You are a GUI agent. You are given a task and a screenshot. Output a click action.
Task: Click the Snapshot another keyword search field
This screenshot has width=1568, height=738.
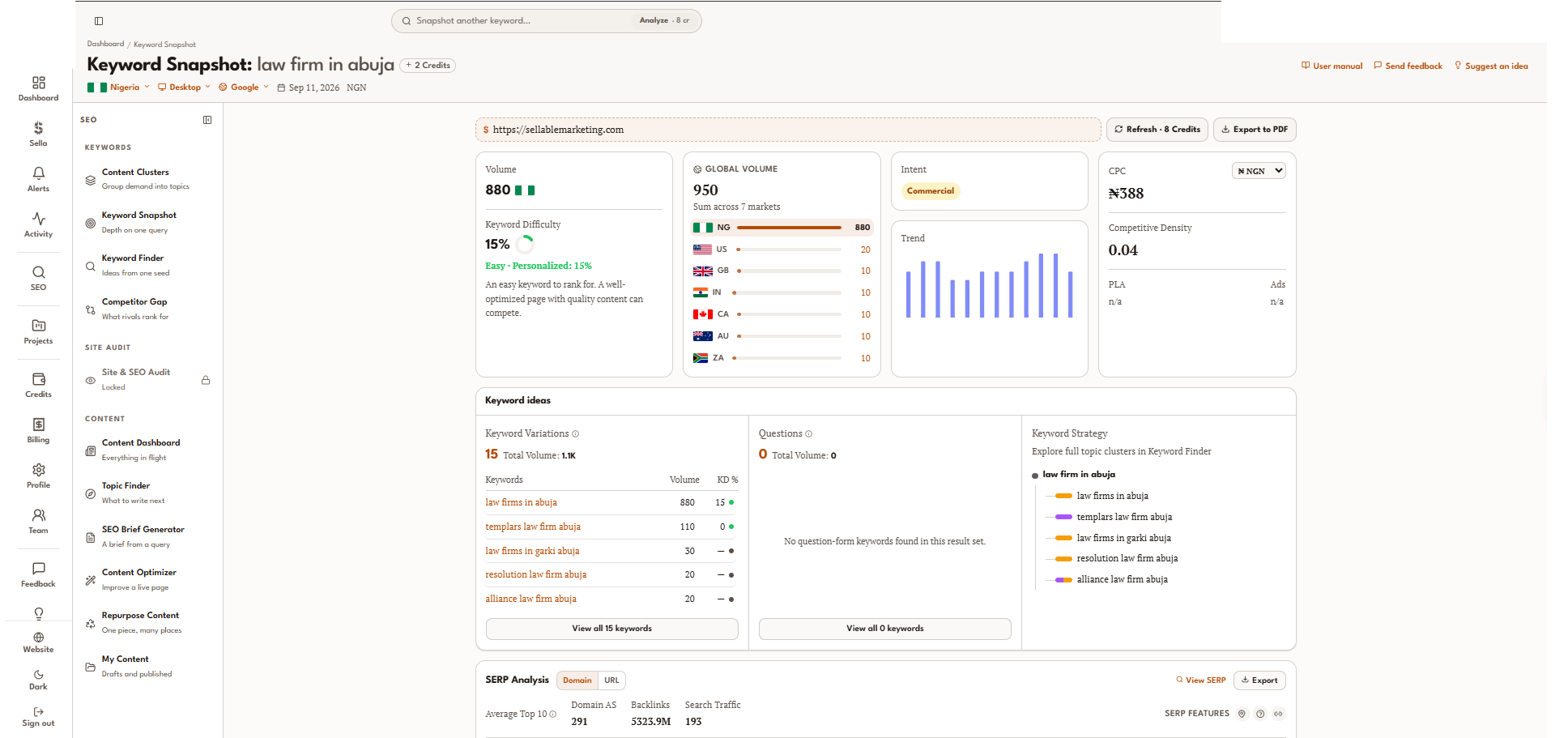pos(547,21)
